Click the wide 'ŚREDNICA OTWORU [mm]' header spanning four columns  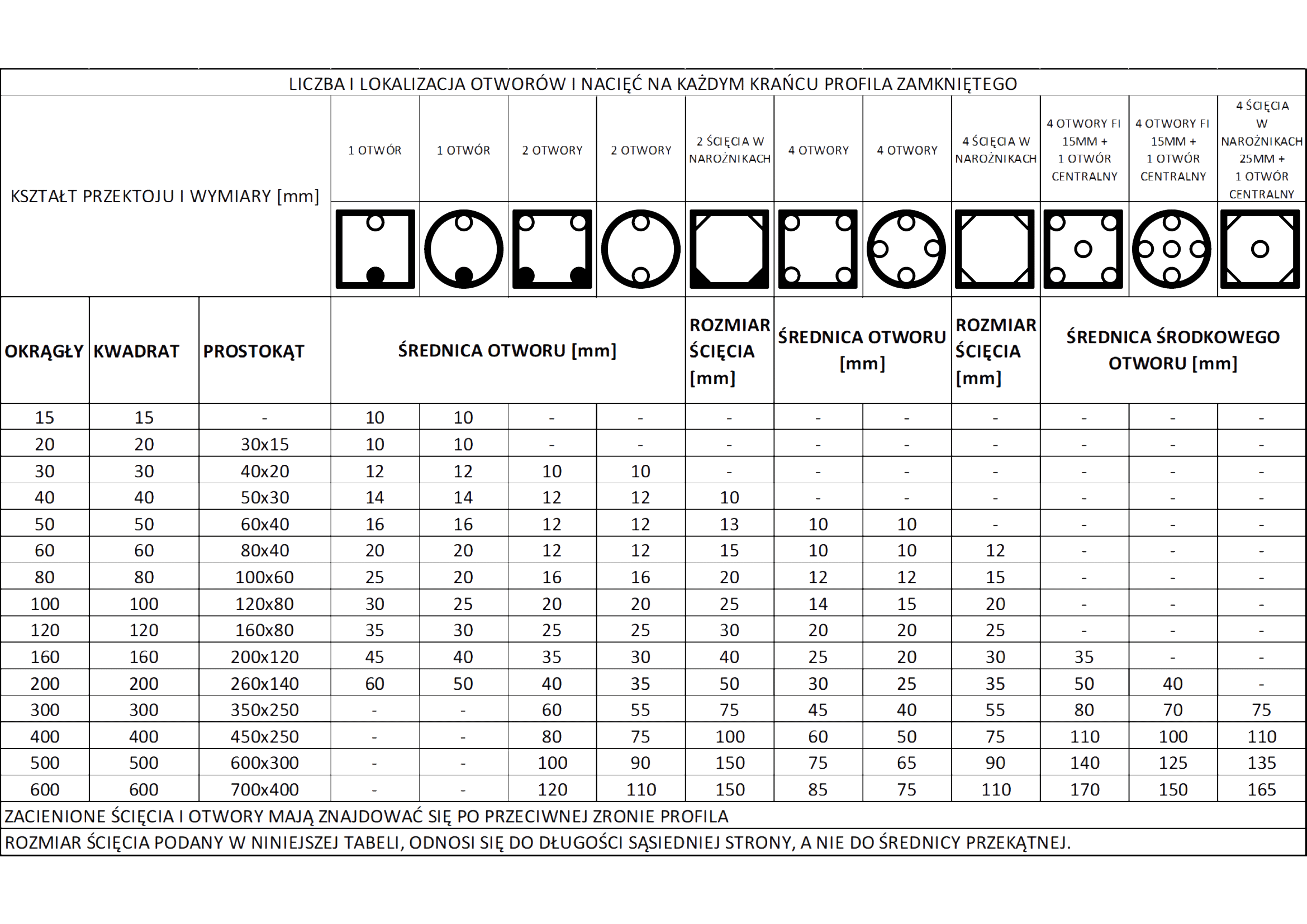point(507,350)
